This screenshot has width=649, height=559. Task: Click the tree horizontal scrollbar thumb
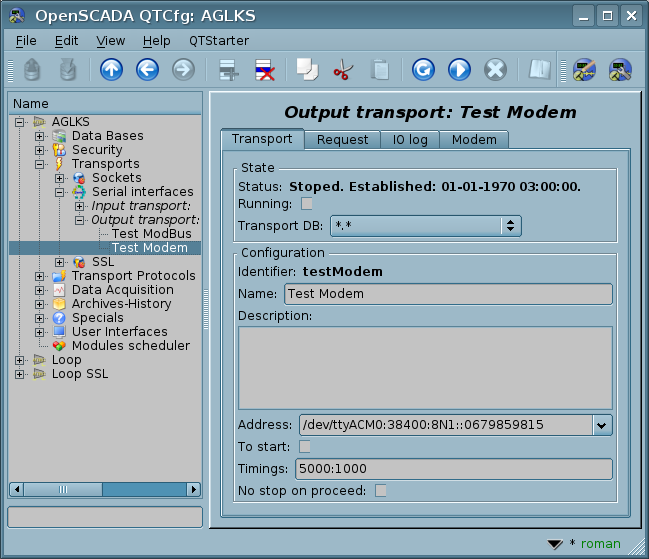click(x=63, y=489)
